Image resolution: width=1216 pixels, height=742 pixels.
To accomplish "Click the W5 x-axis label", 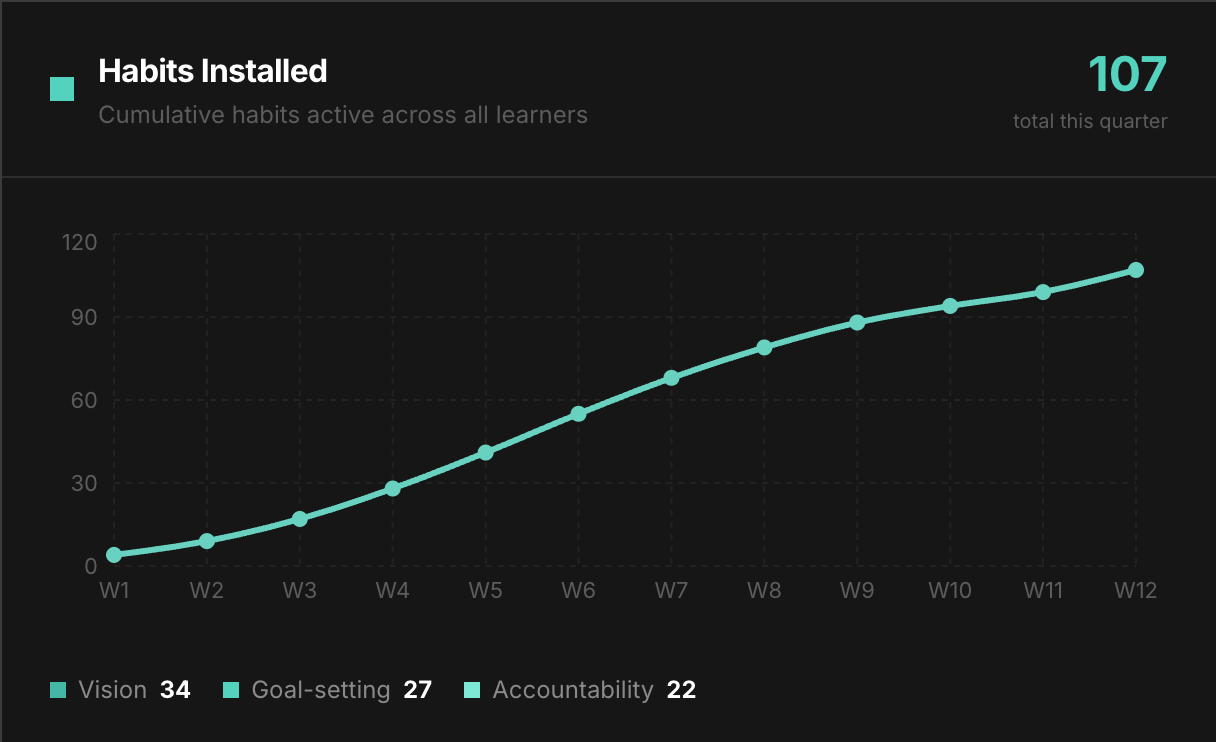I will 485,591.
